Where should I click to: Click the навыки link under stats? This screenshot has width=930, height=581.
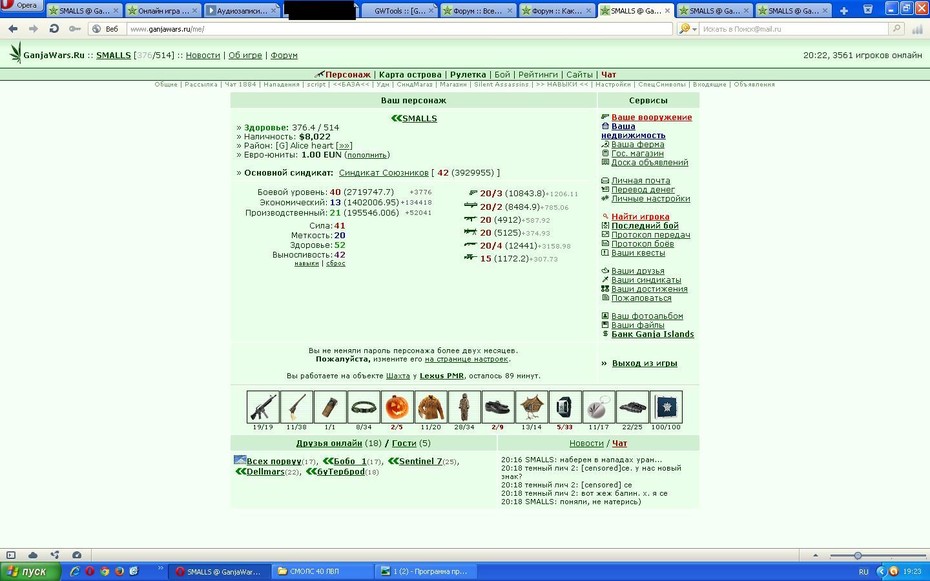coord(307,264)
